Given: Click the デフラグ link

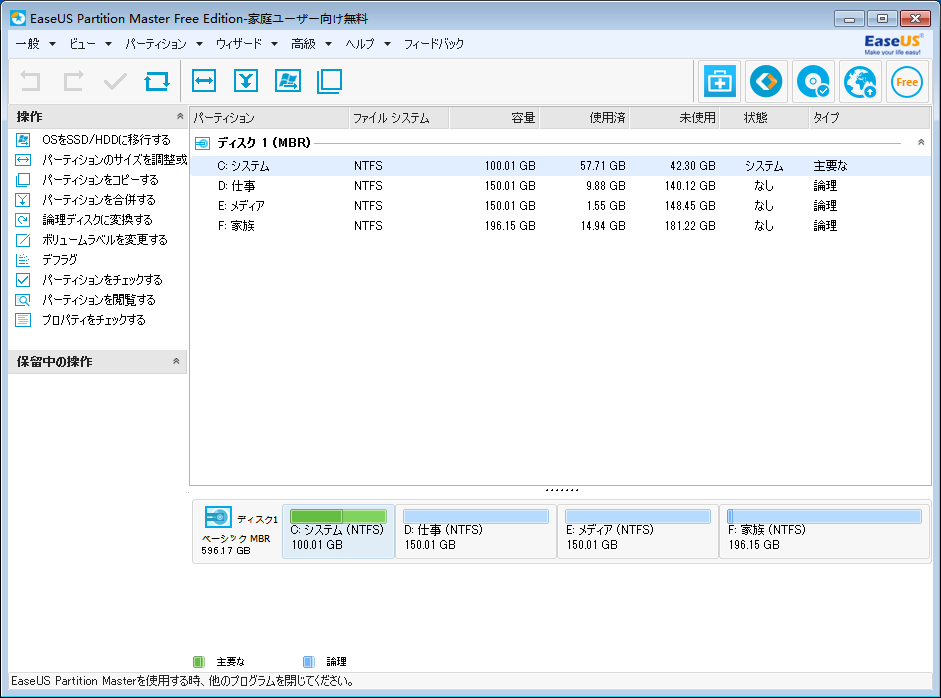Looking at the screenshot, I should click(x=59, y=260).
